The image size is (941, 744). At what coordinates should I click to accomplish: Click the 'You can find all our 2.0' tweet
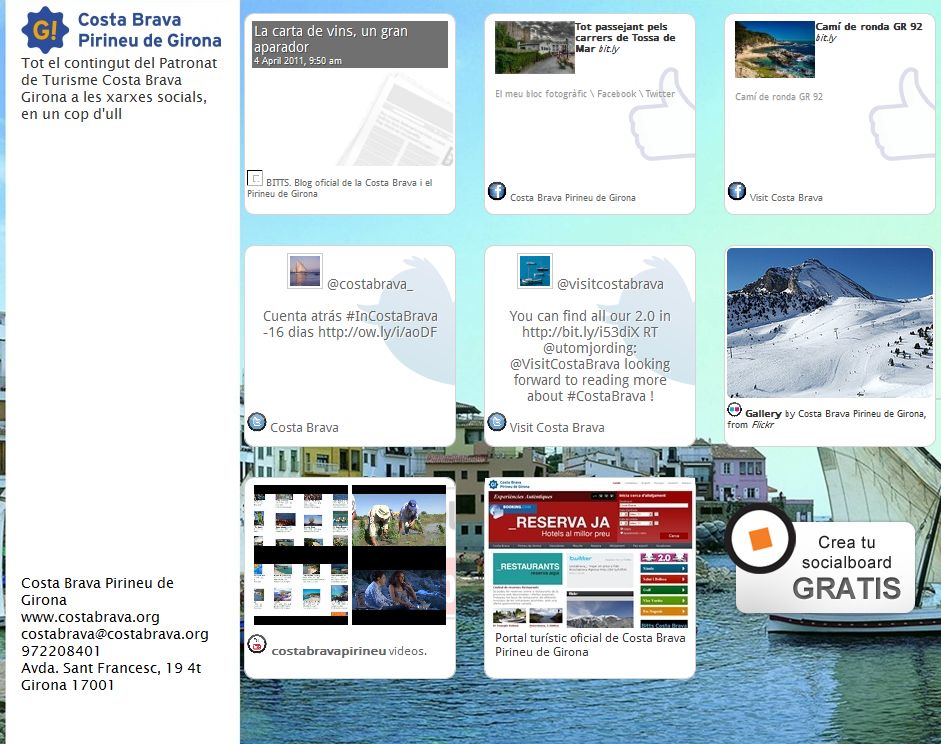pos(590,356)
